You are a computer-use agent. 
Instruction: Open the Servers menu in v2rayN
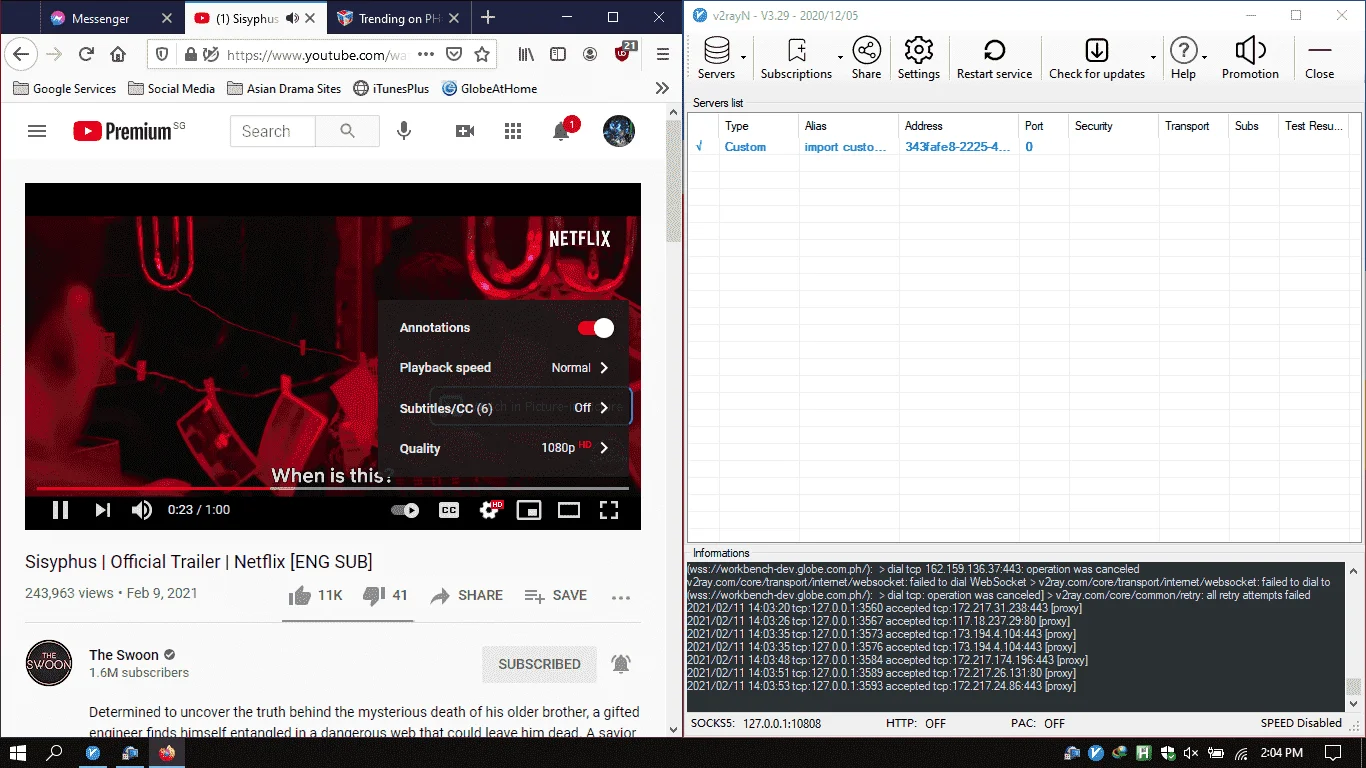point(716,58)
